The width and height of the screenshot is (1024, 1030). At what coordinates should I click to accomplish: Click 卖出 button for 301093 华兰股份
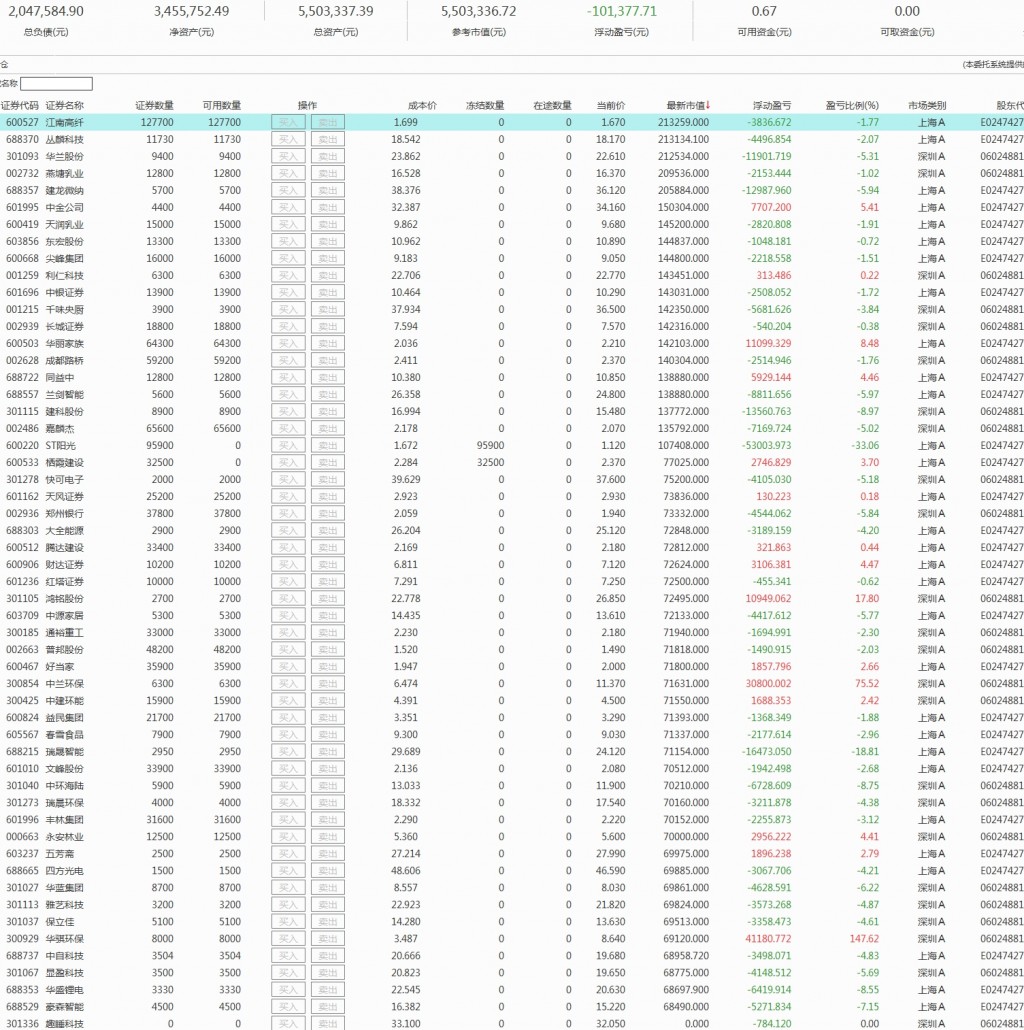point(328,156)
